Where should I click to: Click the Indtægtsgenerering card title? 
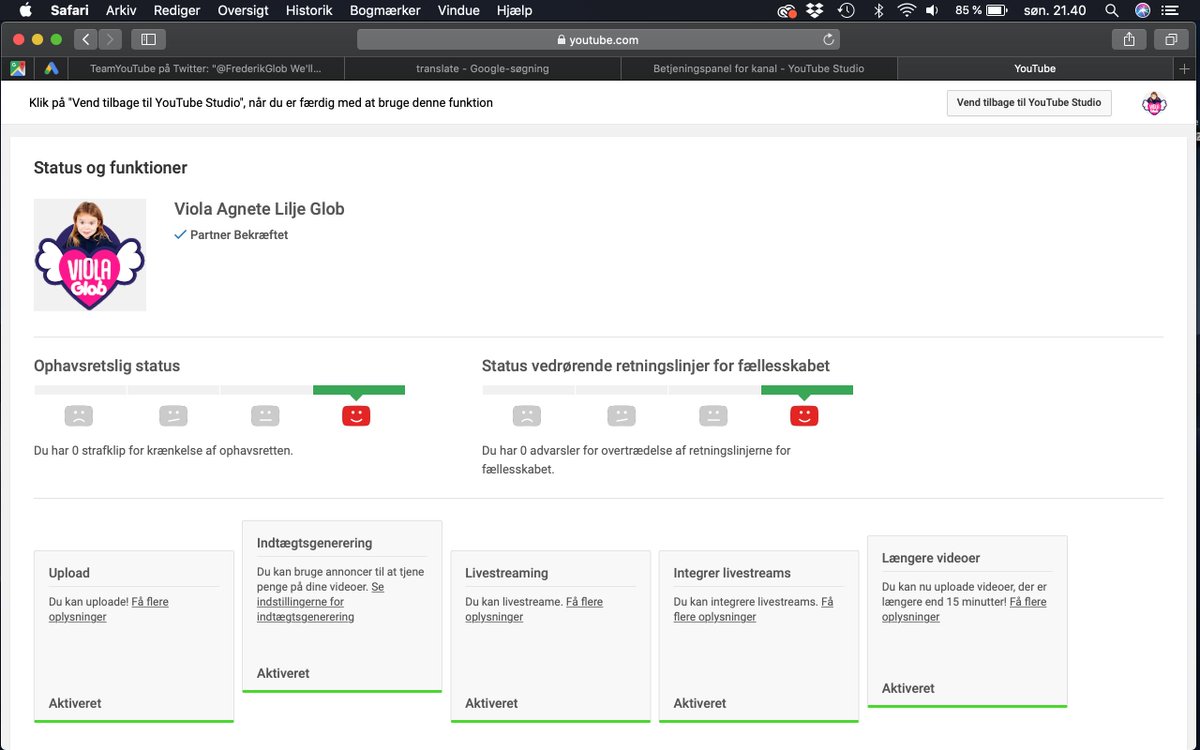(314, 543)
